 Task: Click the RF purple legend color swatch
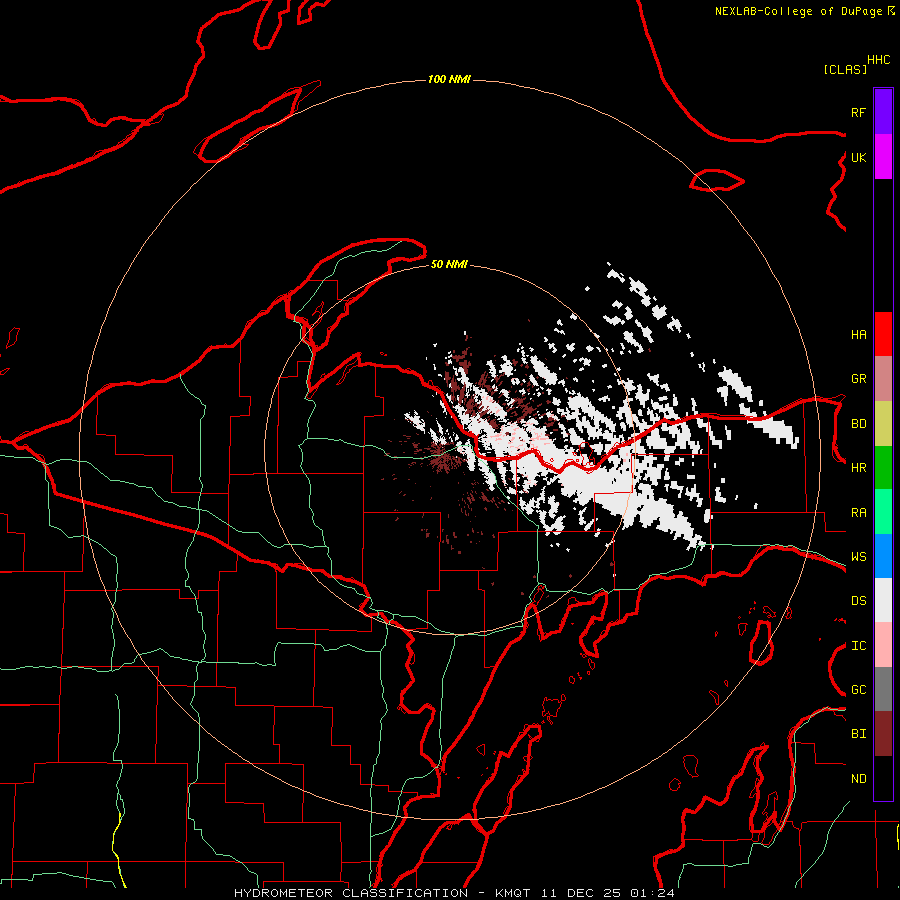point(883,112)
